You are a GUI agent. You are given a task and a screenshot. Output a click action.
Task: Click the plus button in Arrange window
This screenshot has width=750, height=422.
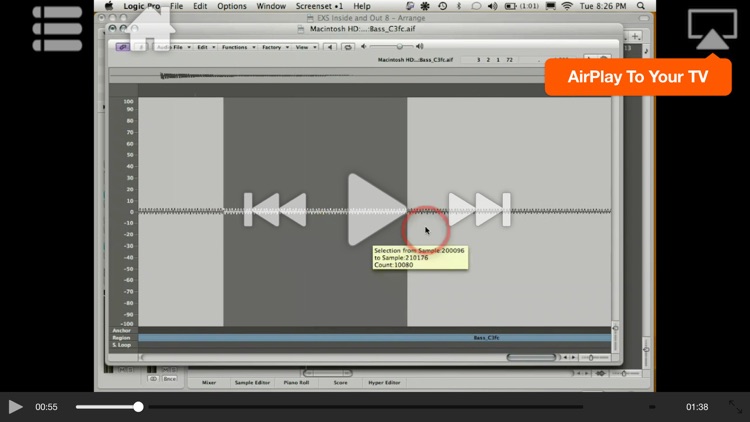pyautogui.click(x=635, y=36)
